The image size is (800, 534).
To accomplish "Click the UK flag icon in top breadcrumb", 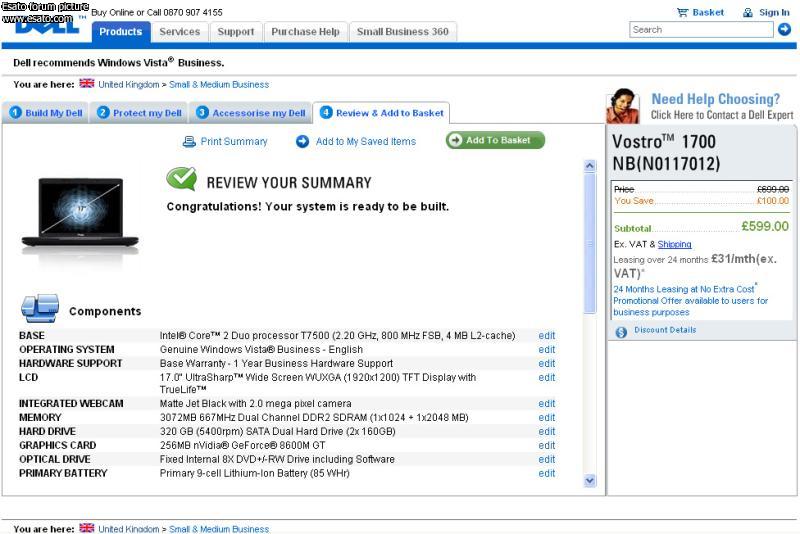I will pos(87,84).
